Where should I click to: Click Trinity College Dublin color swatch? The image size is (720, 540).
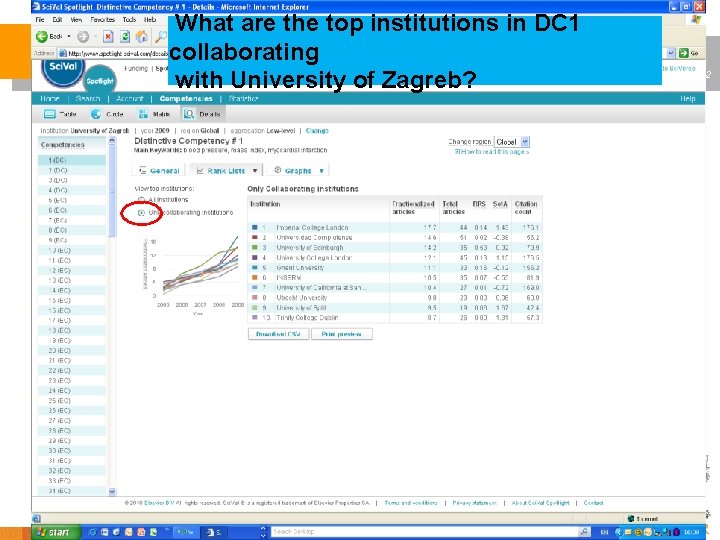point(254,317)
